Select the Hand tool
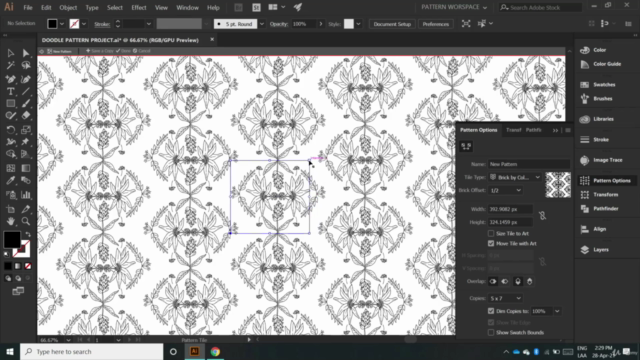This screenshot has height=360, width=640. point(11,221)
